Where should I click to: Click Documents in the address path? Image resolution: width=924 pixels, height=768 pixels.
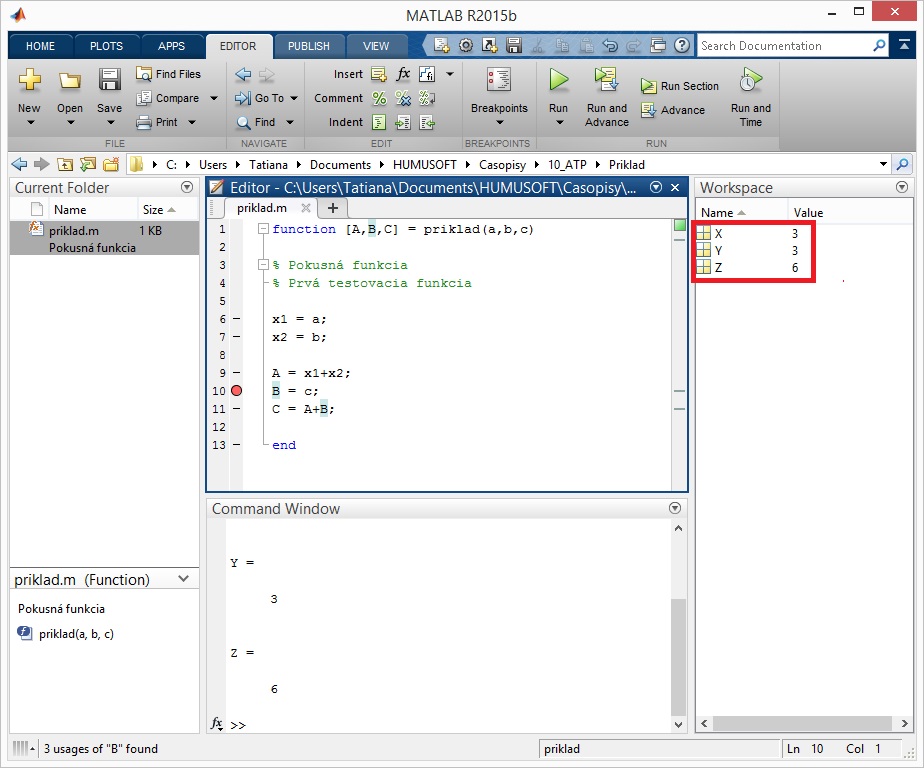tap(340, 164)
